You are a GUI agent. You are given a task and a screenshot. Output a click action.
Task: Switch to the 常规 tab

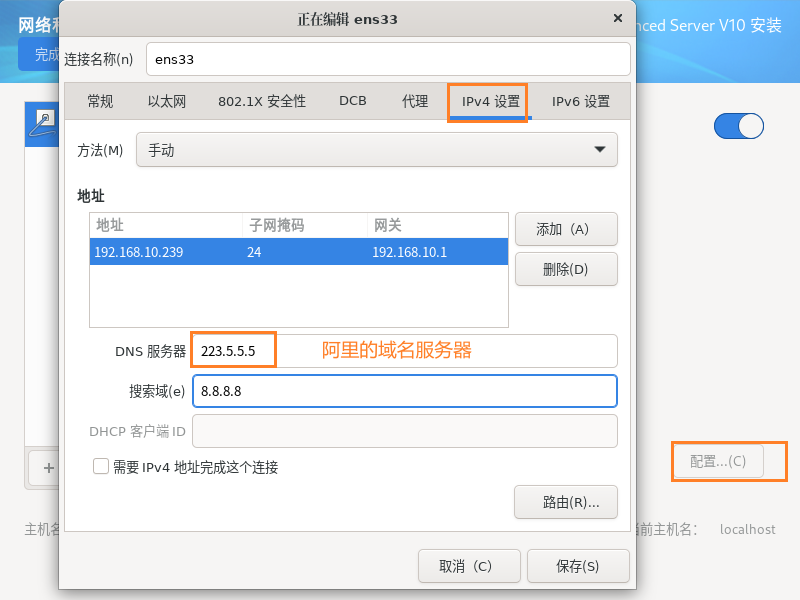[100, 101]
